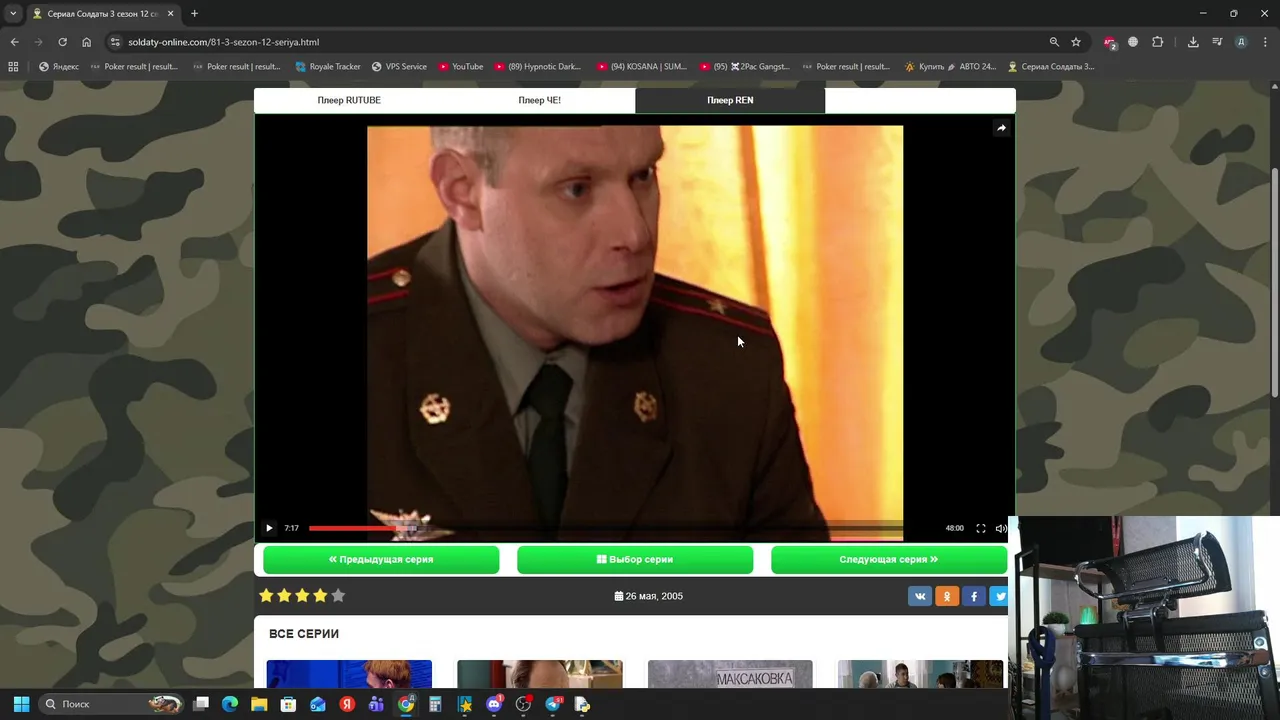Open Discord from the taskbar
This screenshot has height=720, width=1280.
[x=494, y=704]
